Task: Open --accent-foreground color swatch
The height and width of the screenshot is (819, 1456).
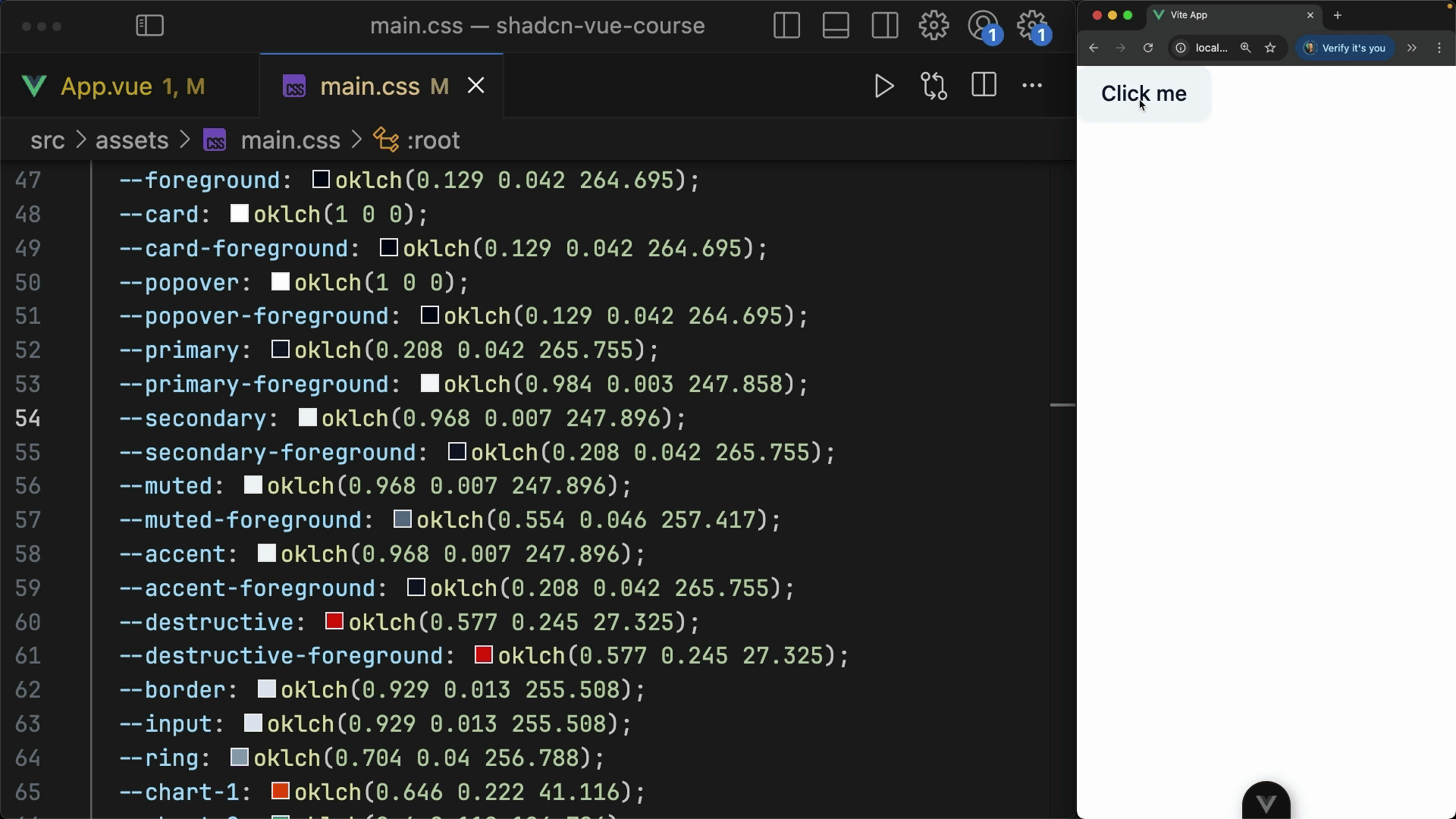Action: tap(416, 588)
